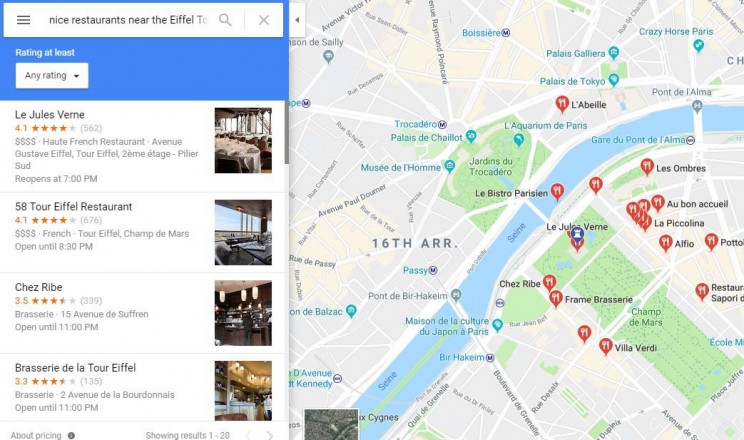Viewport: 744px width, 440px height.
Task: Click the search magnifier icon
Action: tap(225, 20)
